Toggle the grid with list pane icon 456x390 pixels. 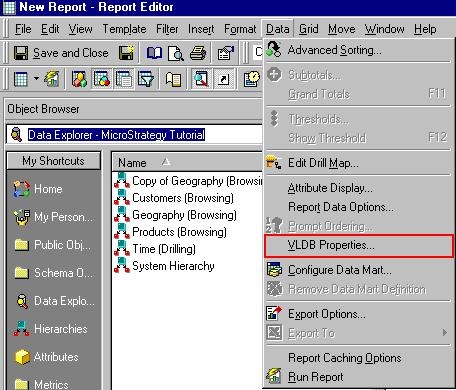[124, 79]
